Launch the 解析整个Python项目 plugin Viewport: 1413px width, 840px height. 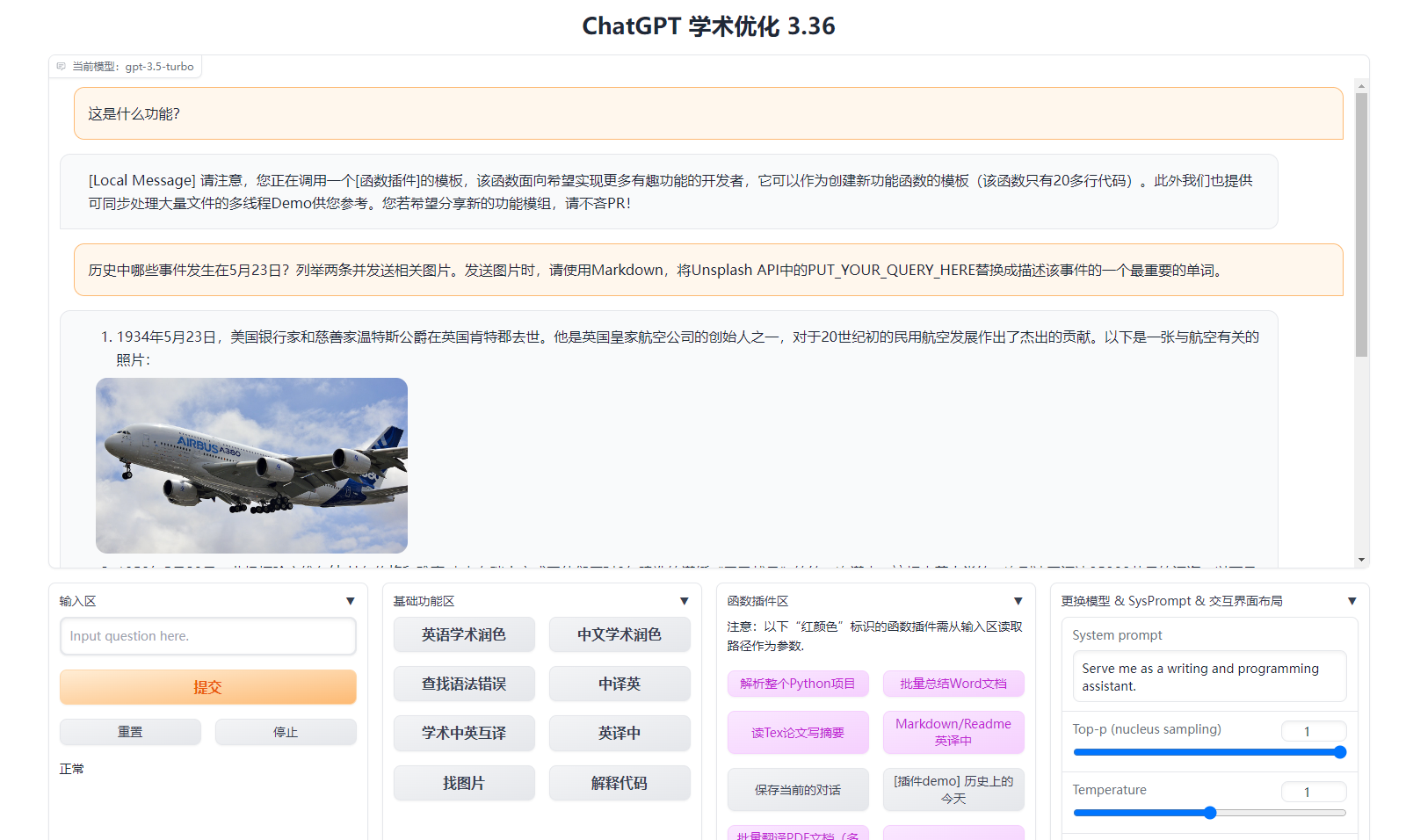pyautogui.click(x=798, y=684)
